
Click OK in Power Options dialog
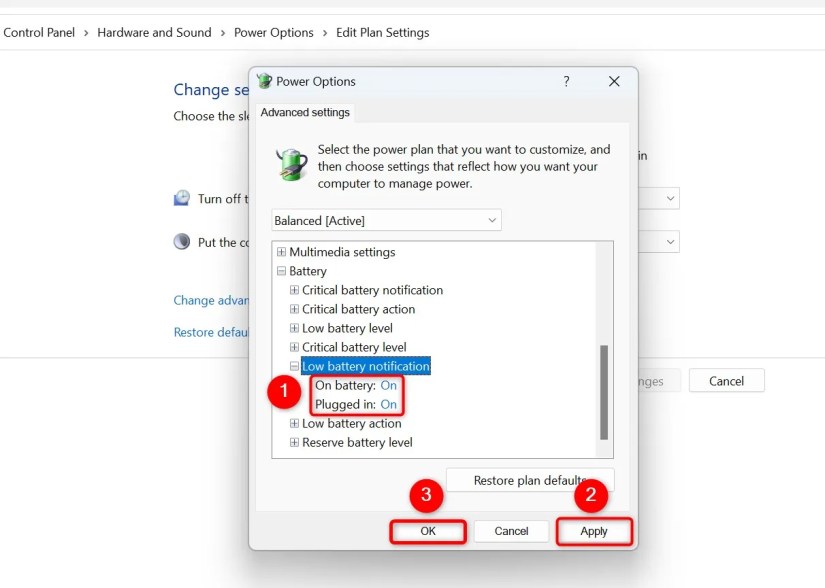tap(428, 531)
